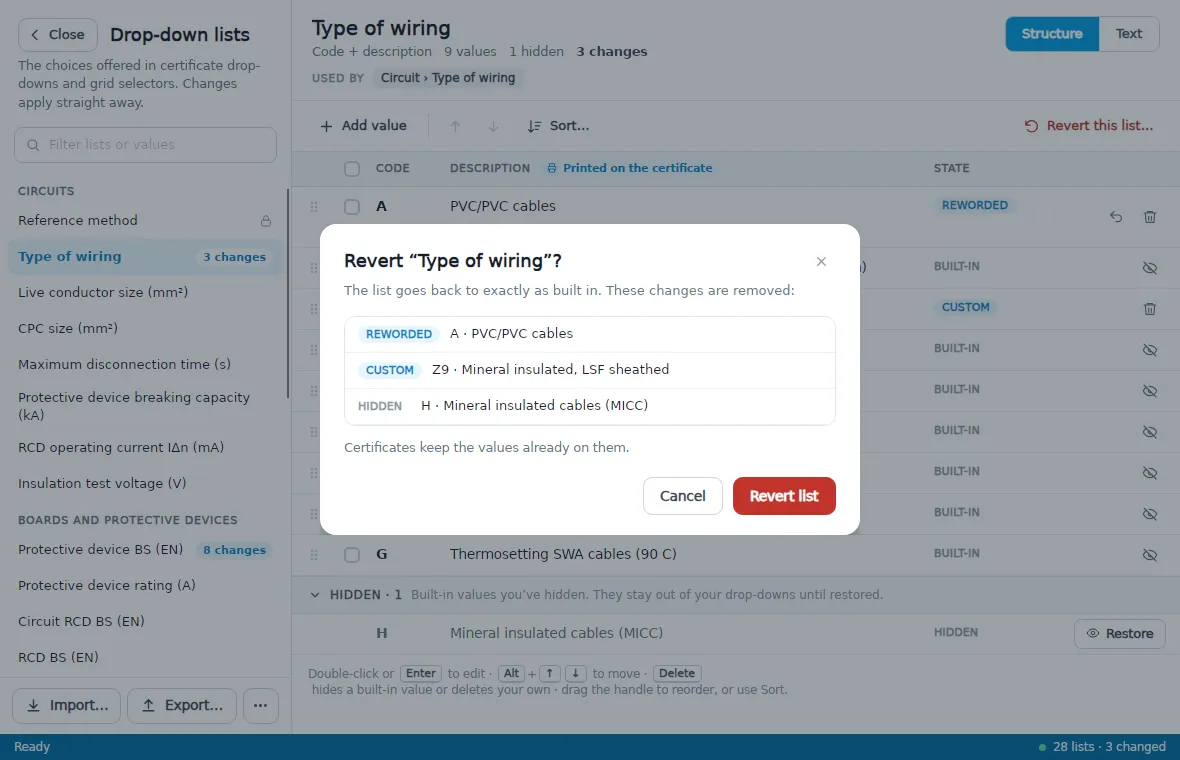Close the Revert dialog with the X icon
The height and width of the screenshot is (760, 1180).
coord(821,261)
